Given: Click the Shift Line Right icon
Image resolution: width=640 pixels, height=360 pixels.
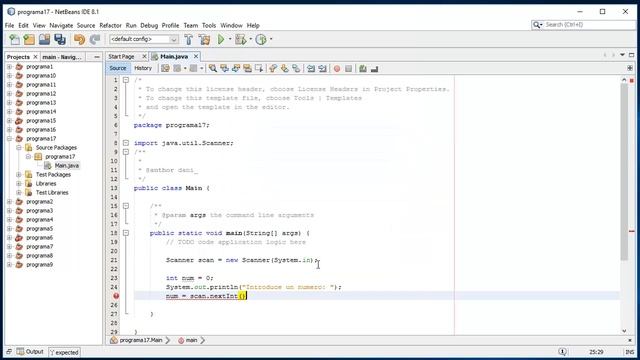Looking at the screenshot, I should point(322,68).
